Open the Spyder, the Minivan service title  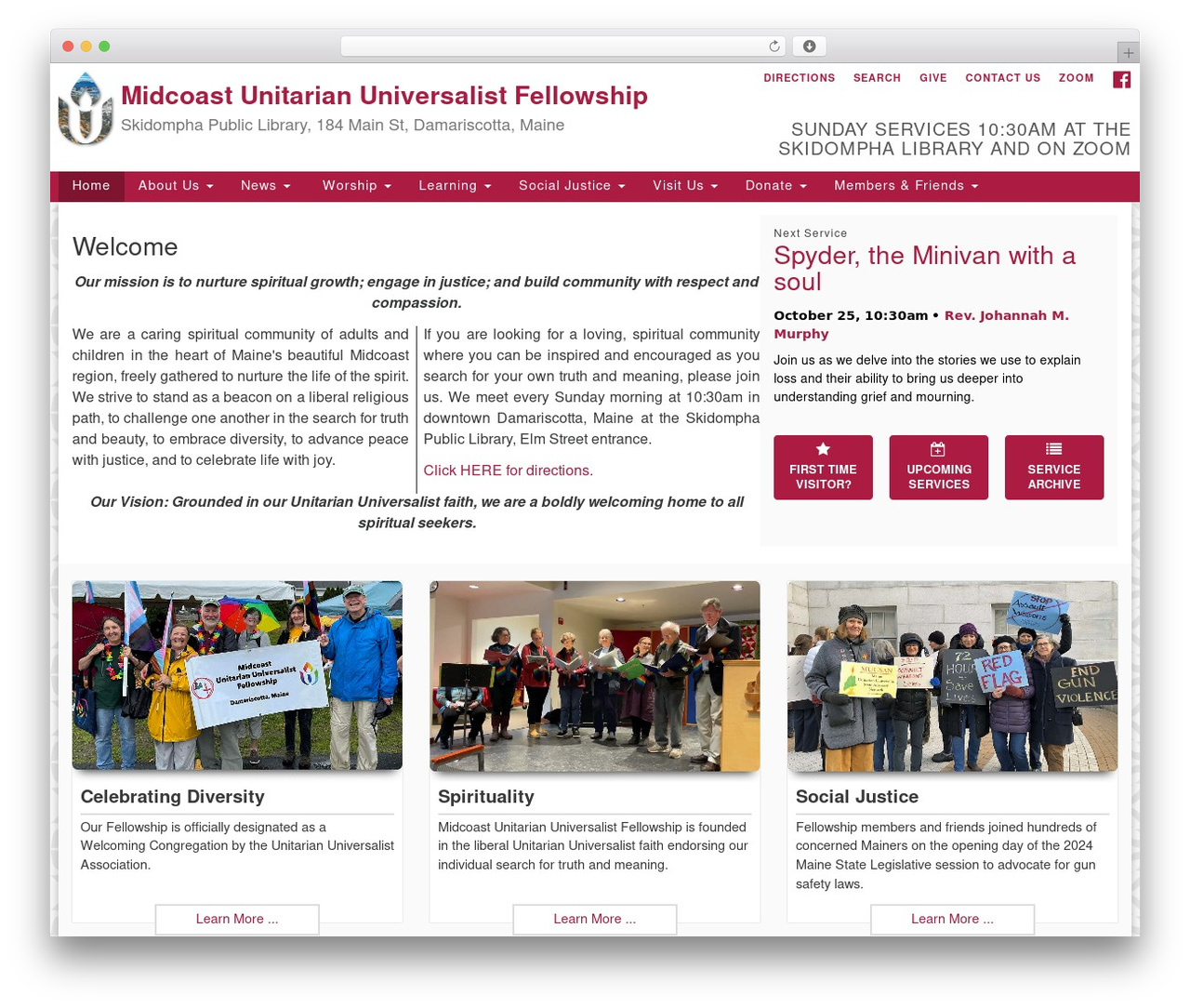[924, 269]
